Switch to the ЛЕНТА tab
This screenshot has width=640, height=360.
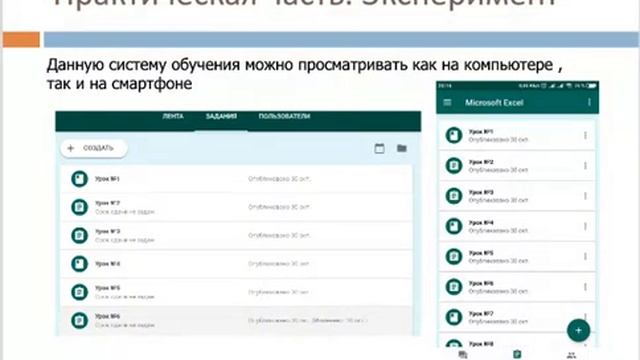point(173,116)
